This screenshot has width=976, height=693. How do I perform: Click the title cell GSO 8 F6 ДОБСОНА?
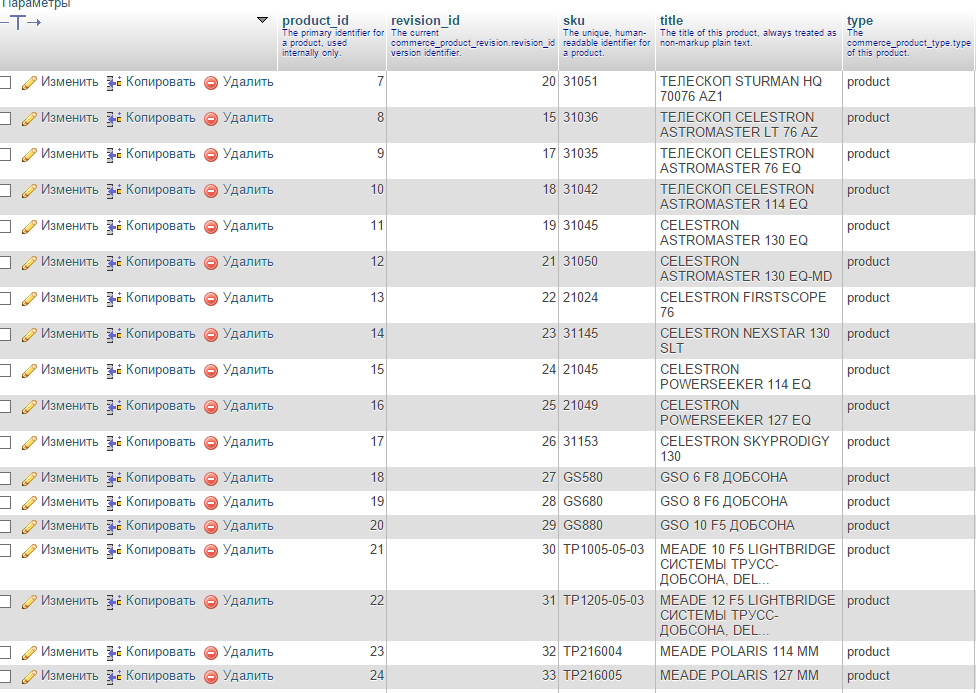click(723, 502)
